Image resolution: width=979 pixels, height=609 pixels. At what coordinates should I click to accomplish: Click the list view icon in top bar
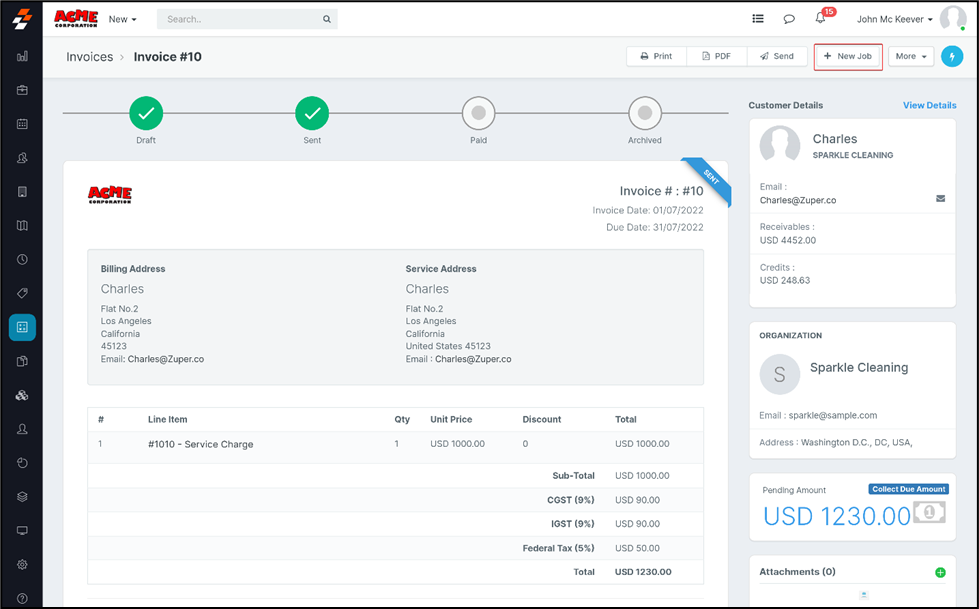[x=758, y=19]
